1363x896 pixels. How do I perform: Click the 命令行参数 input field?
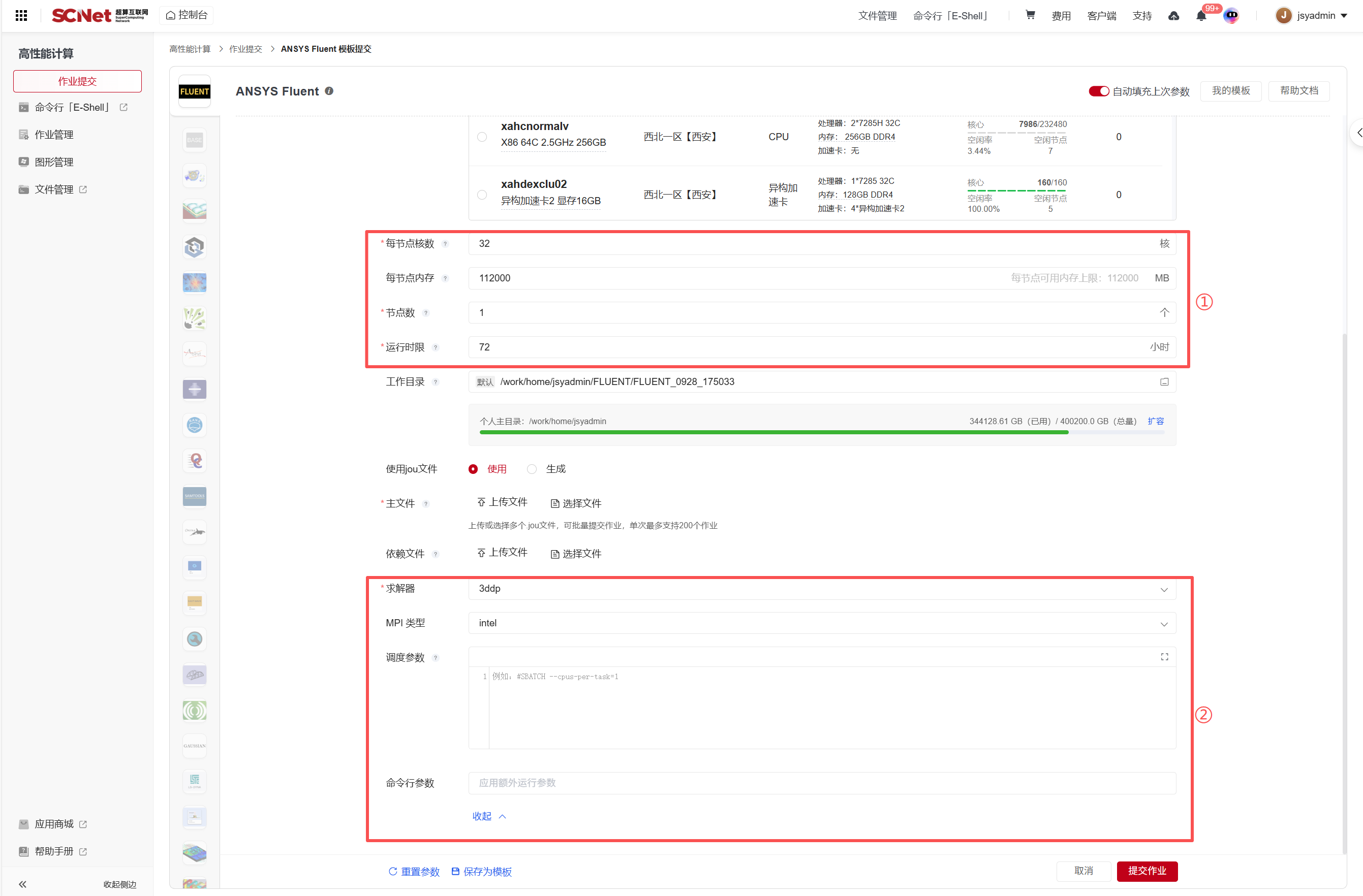point(822,783)
